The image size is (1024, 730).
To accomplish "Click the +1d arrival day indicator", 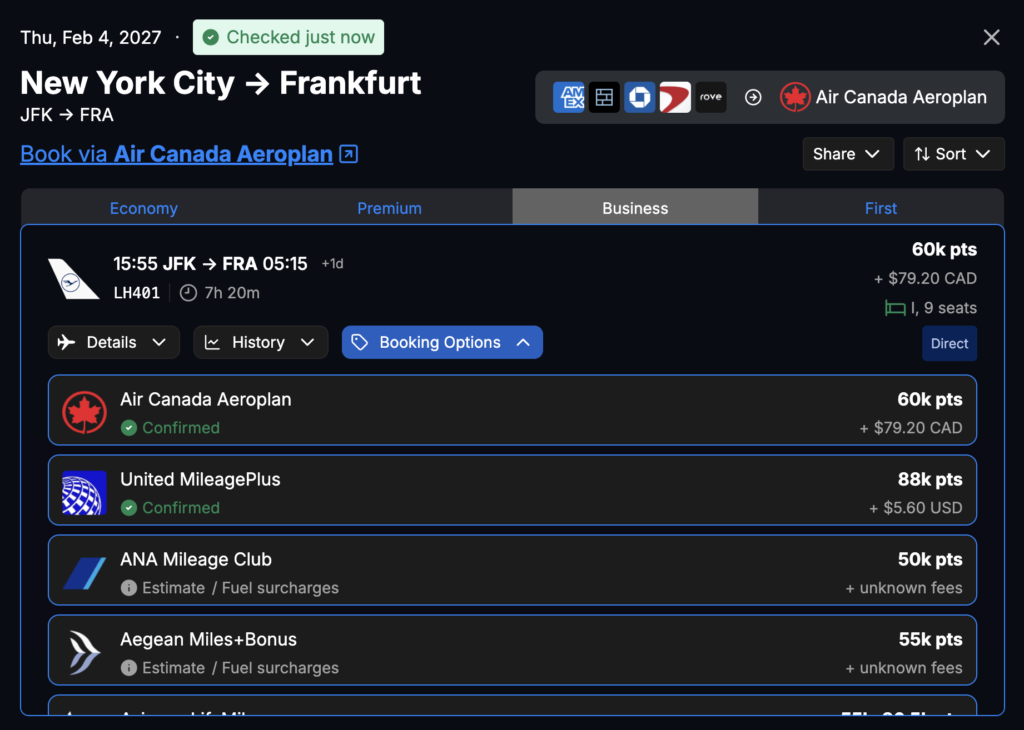I will pos(332,264).
